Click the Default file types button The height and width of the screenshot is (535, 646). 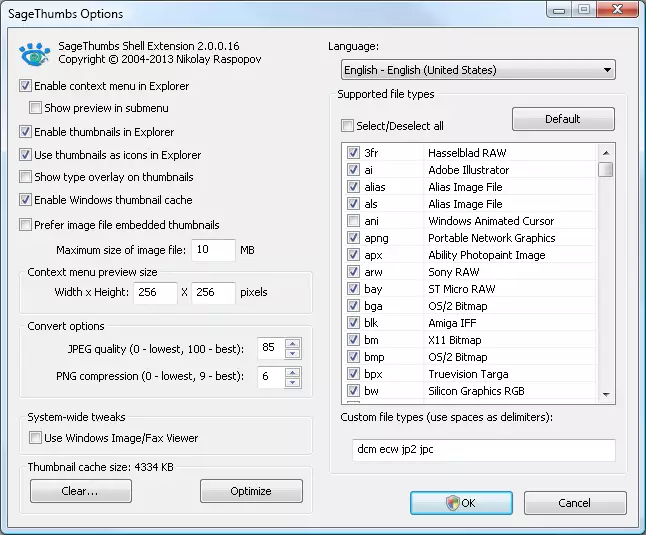point(563,119)
